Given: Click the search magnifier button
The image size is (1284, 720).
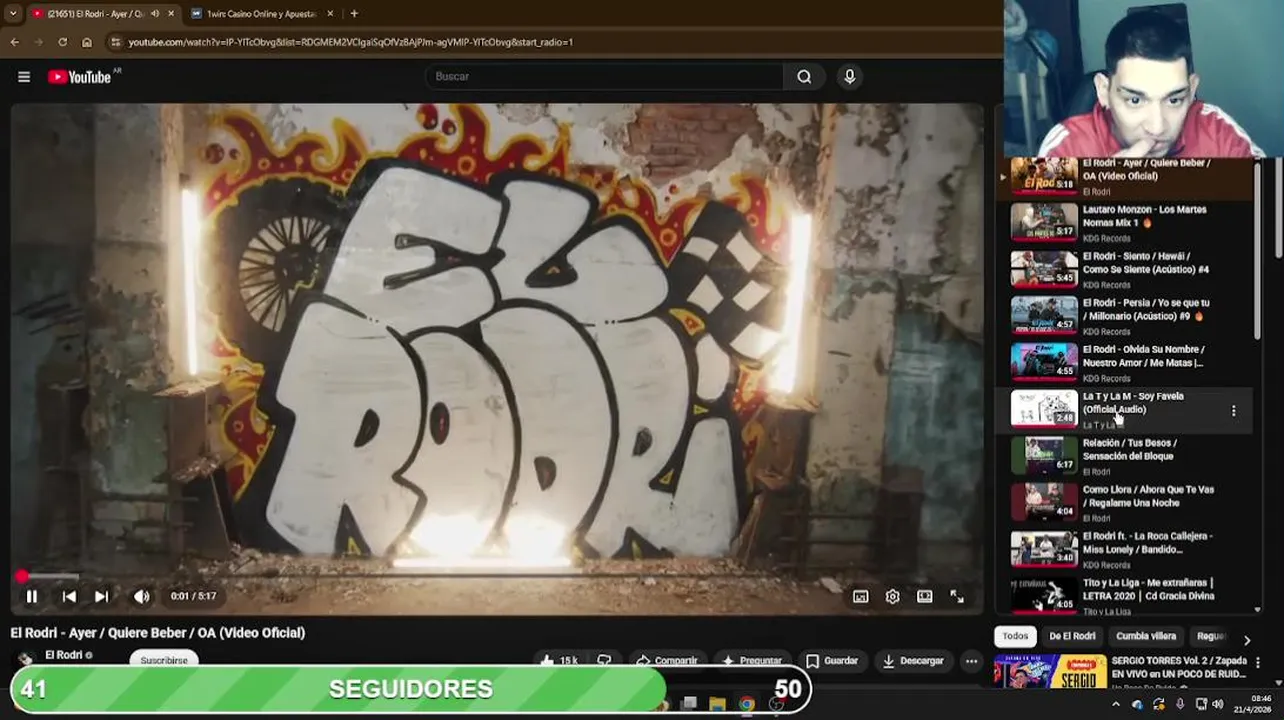Looking at the screenshot, I should (804, 77).
